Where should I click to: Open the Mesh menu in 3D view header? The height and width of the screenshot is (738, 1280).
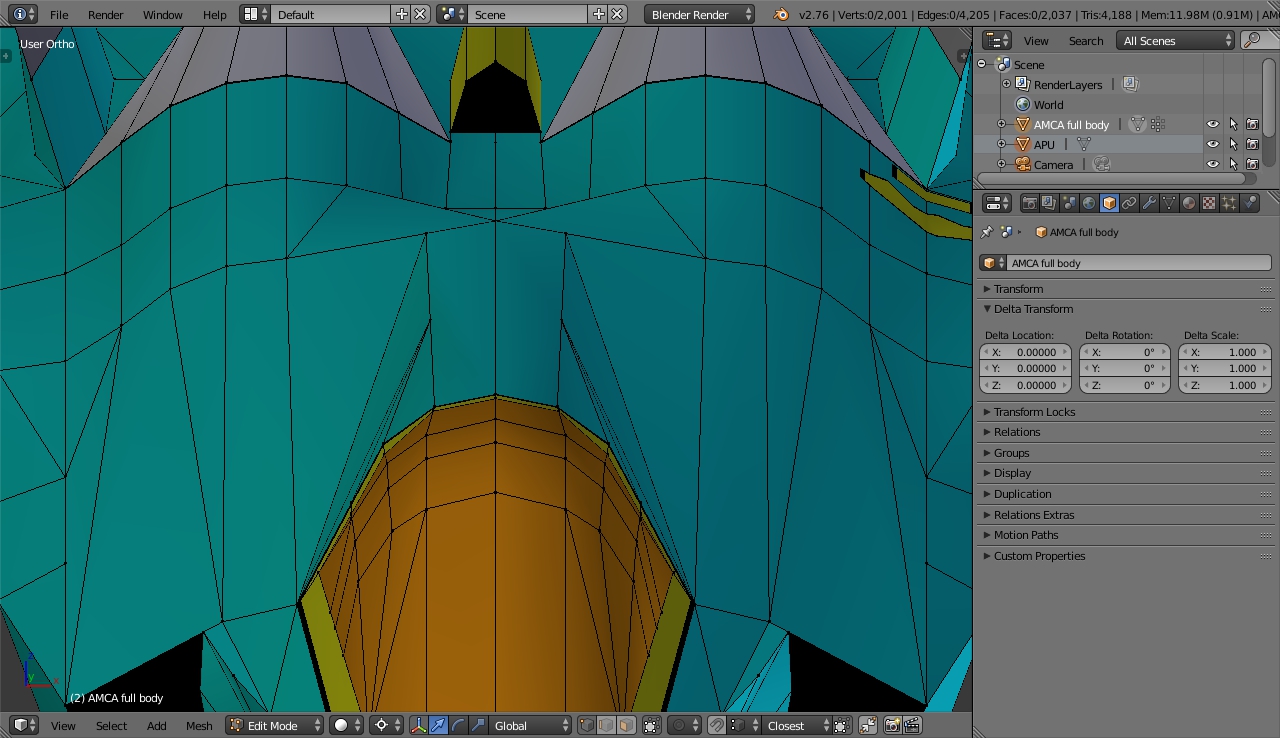(199, 725)
